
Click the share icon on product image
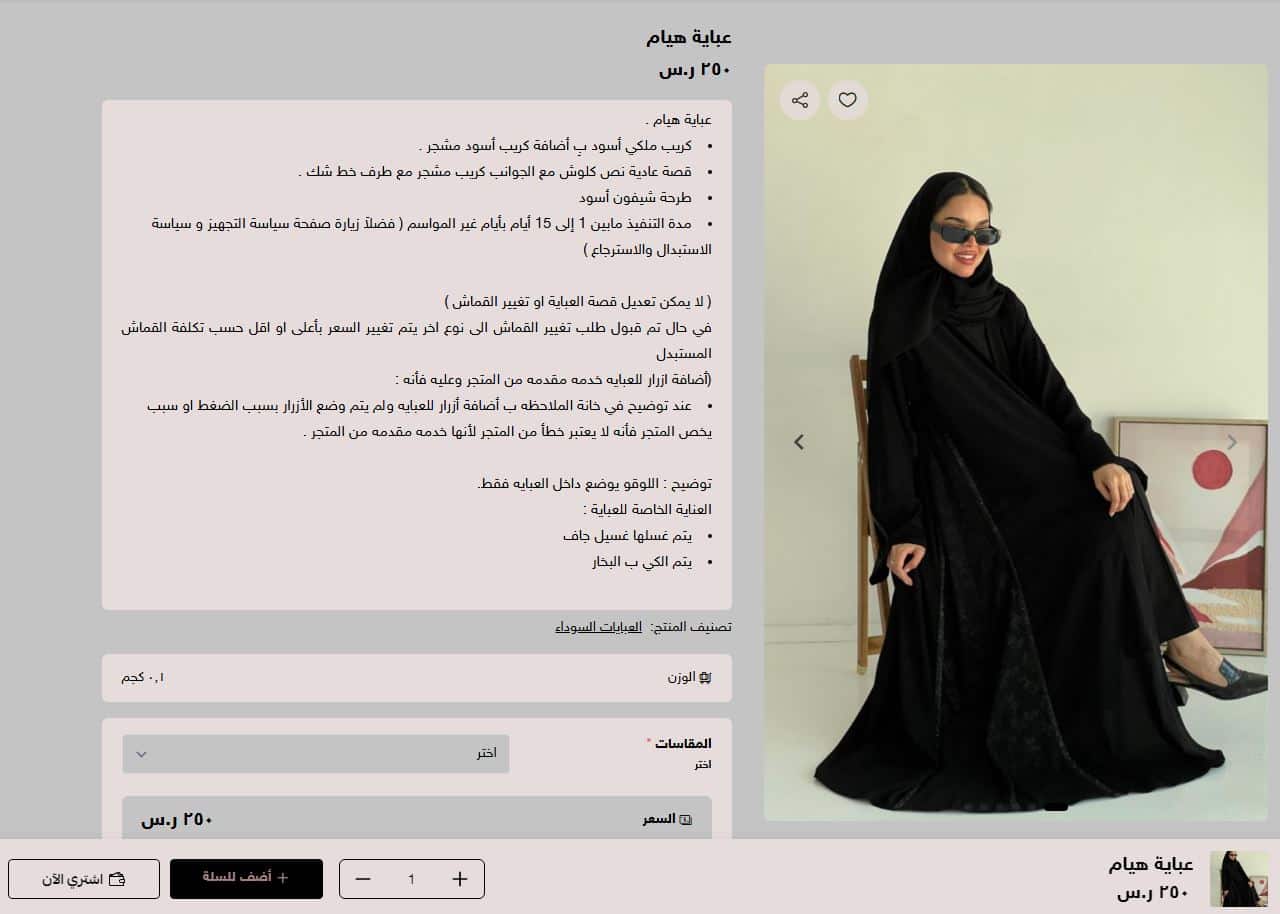[x=800, y=100]
